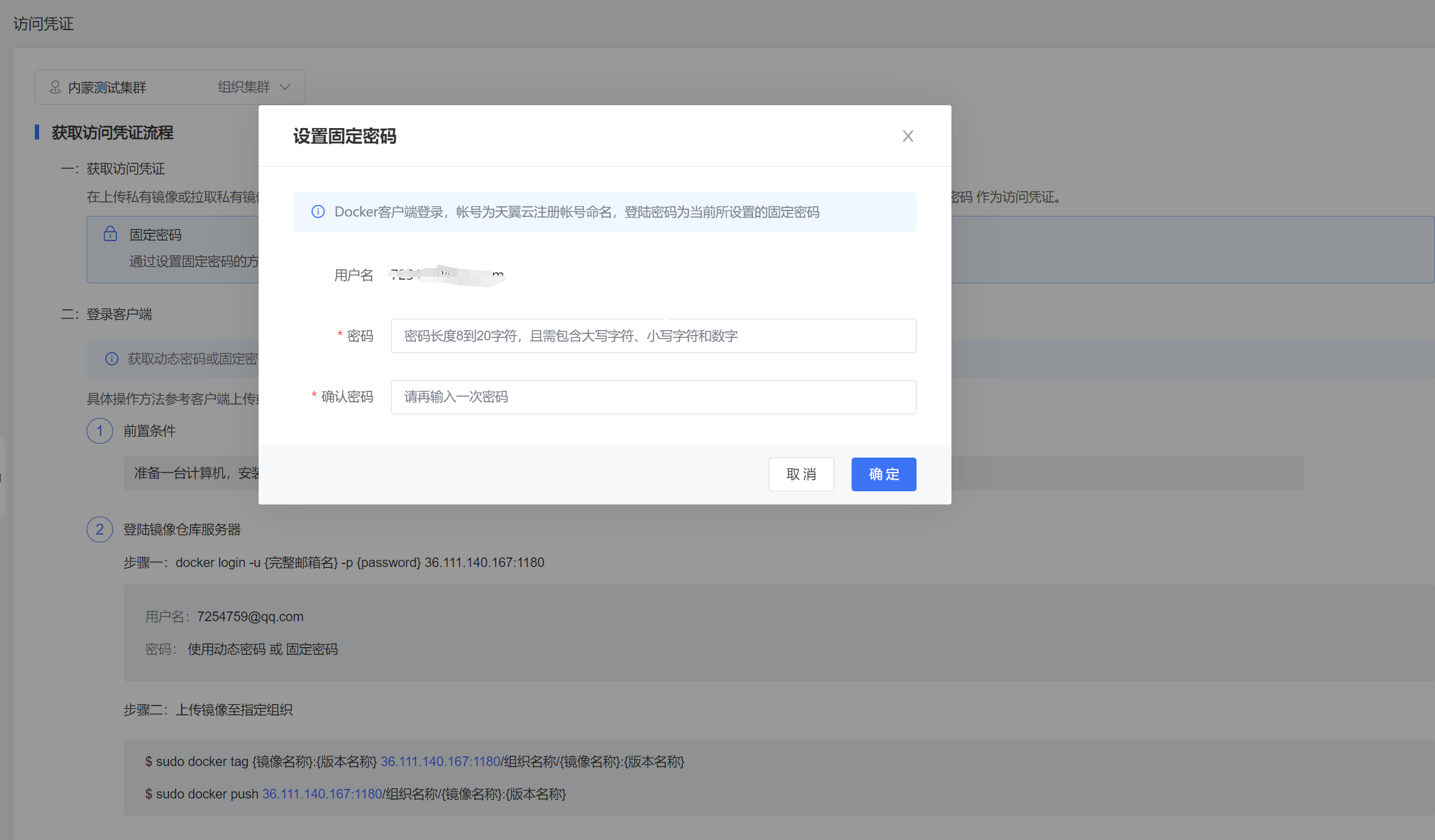
Task: Click the lock icon beside 固定密码
Action: 110,234
